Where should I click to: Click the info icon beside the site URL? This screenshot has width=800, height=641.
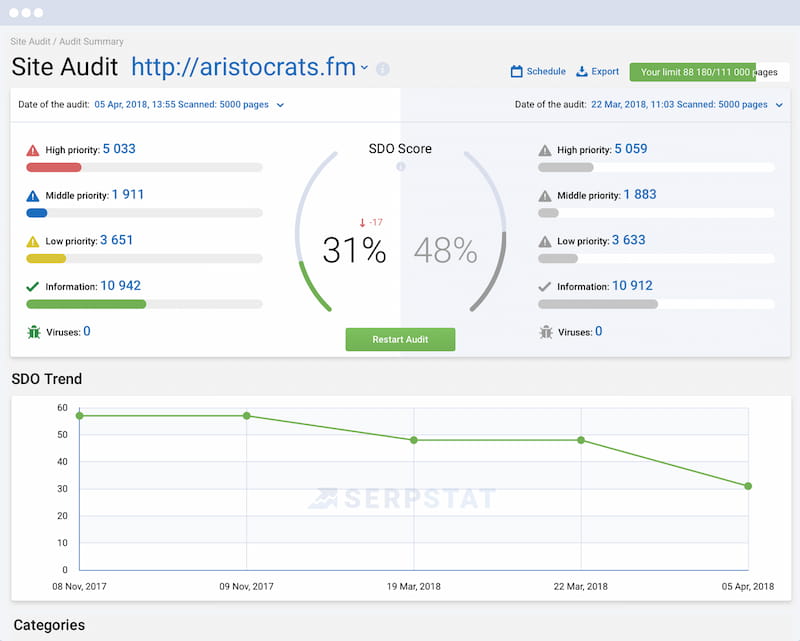pos(382,69)
